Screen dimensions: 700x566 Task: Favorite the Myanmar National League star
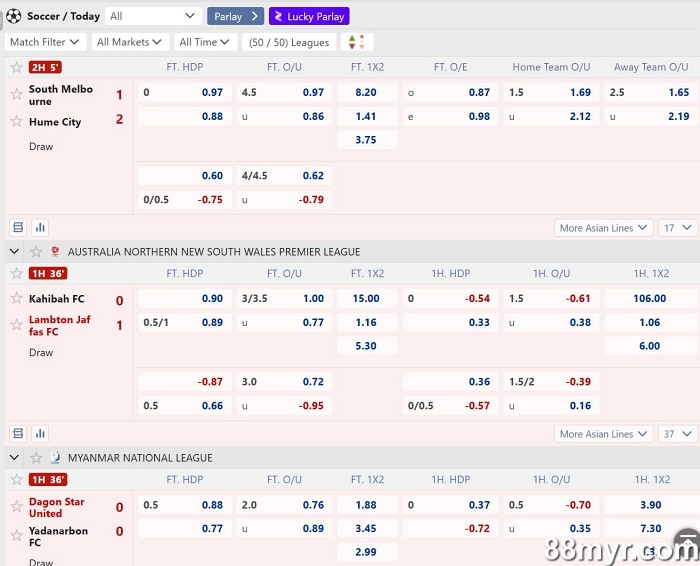36,458
